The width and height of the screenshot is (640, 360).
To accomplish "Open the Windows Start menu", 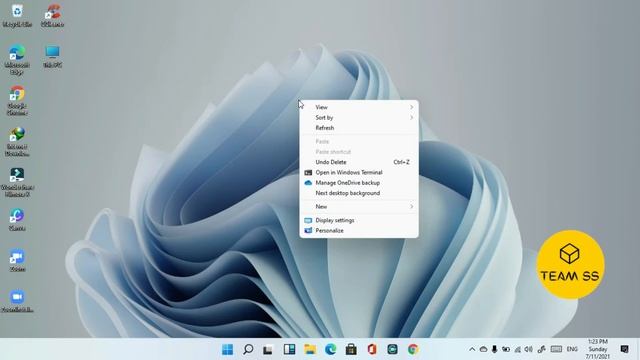I will tap(227, 349).
